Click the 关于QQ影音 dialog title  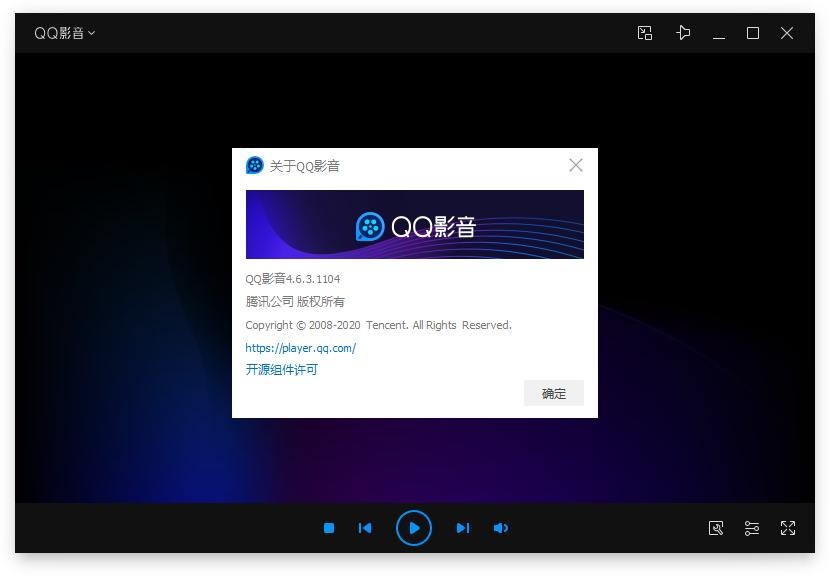coord(304,166)
